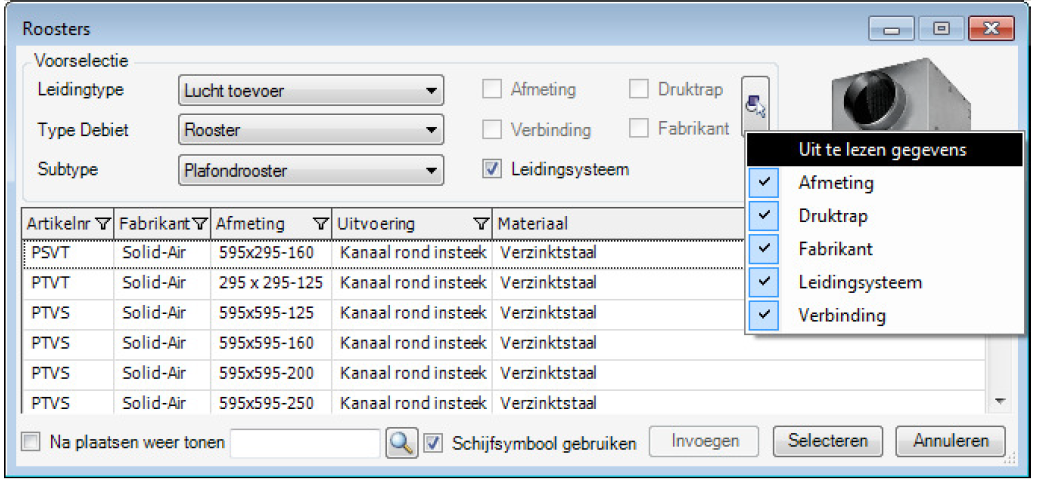Click the table scrollbar down arrow
Image resolution: width=1037 pixels, height=482 pixels.
[999, 401]
